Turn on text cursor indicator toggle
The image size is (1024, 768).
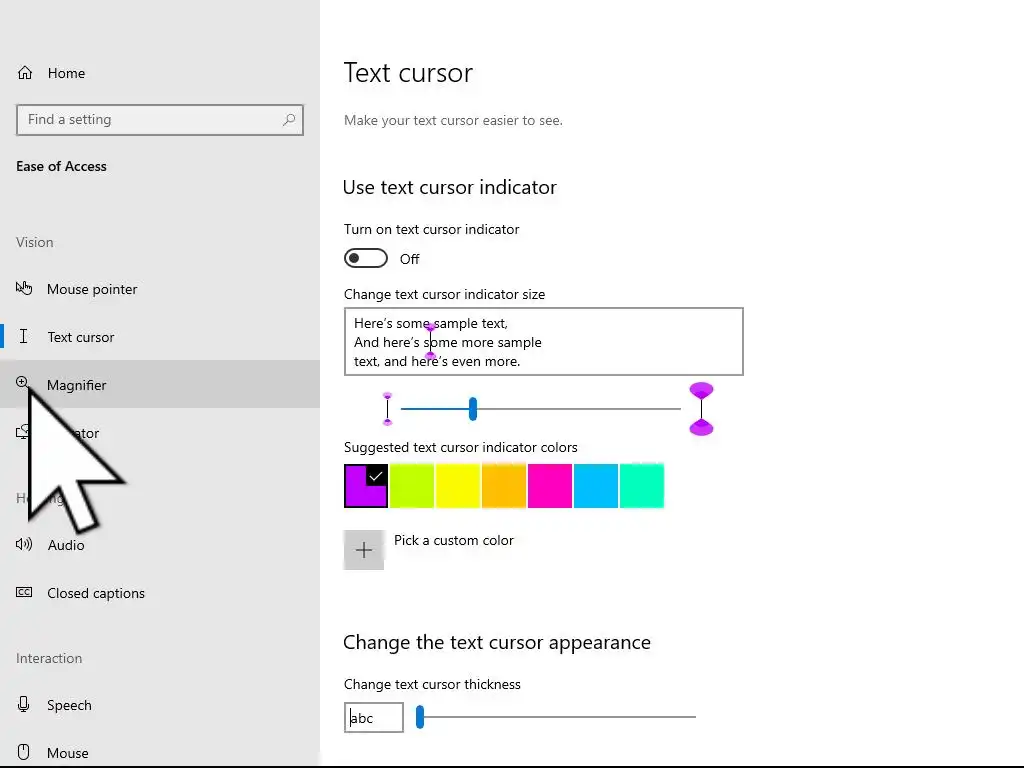tap(366, 259)
